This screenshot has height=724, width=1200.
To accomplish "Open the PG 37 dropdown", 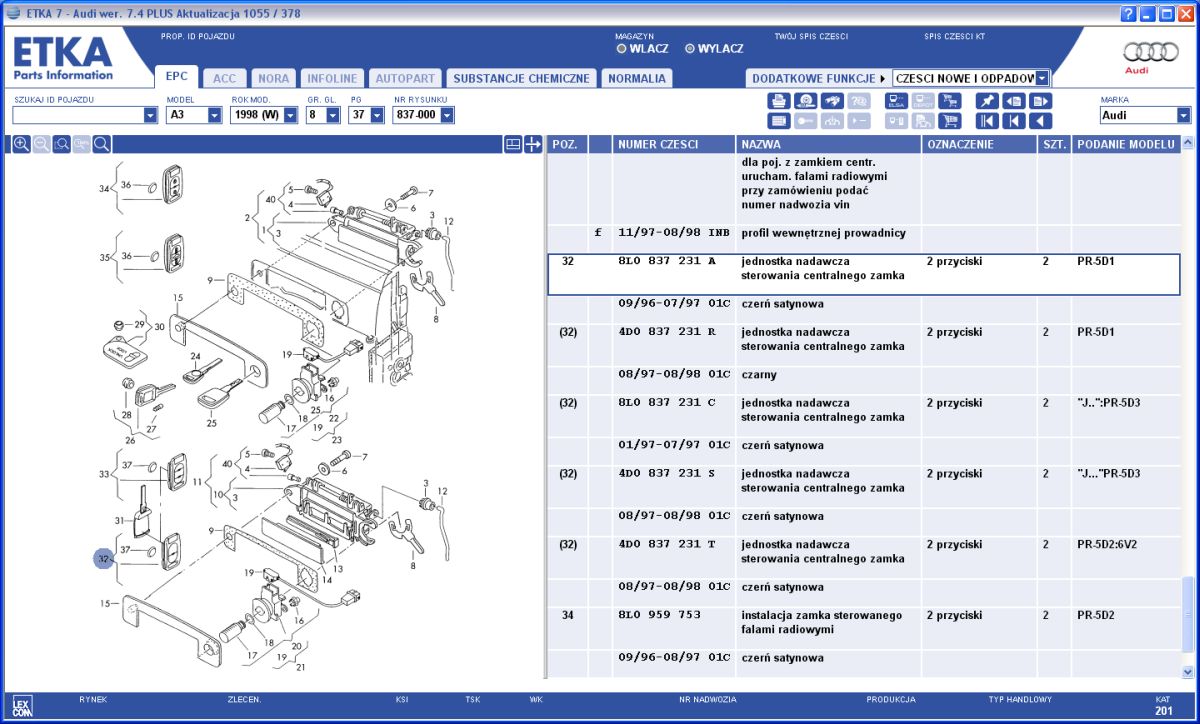I will [x=377, y=115].
